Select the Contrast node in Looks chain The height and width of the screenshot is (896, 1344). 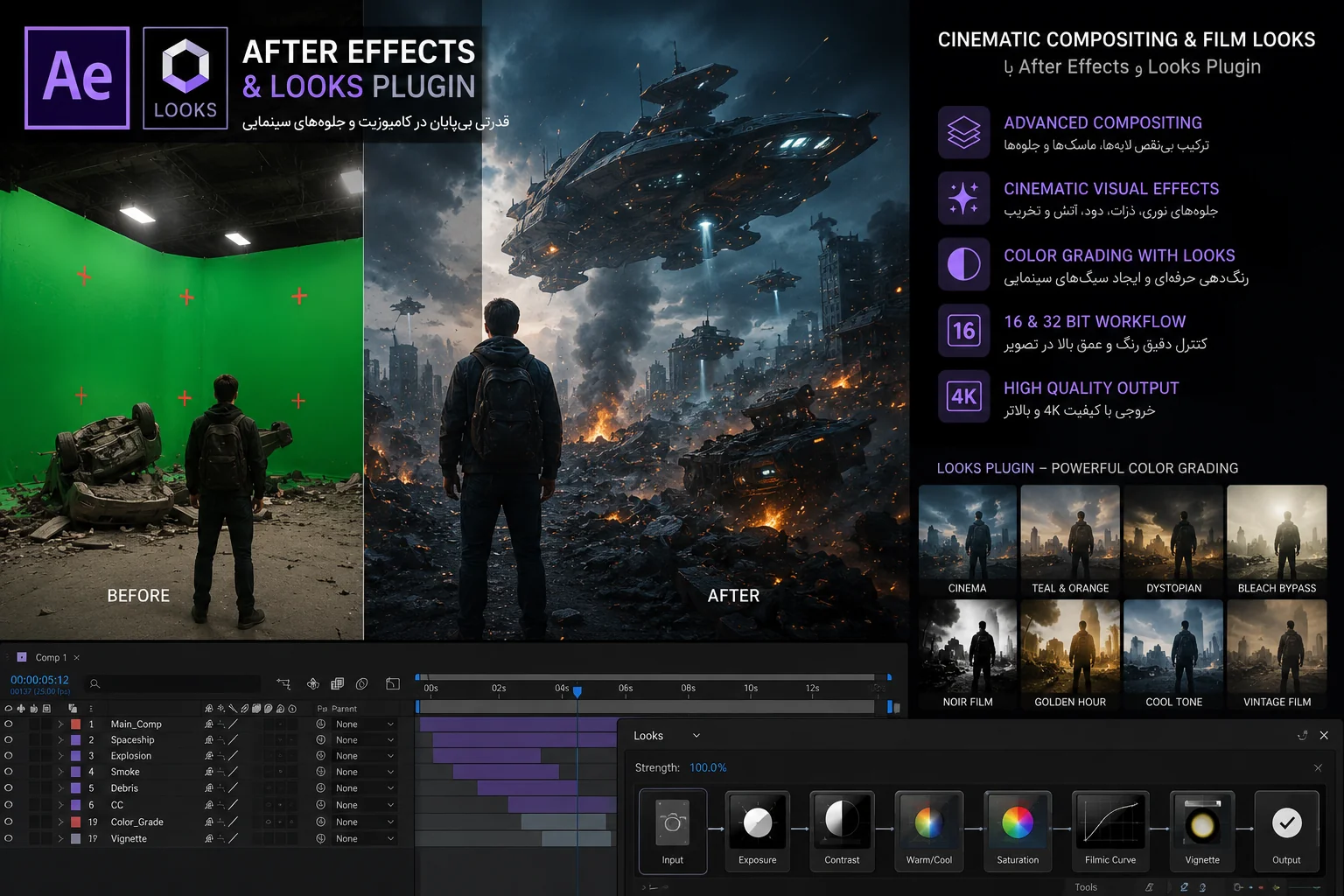point(842,830)
